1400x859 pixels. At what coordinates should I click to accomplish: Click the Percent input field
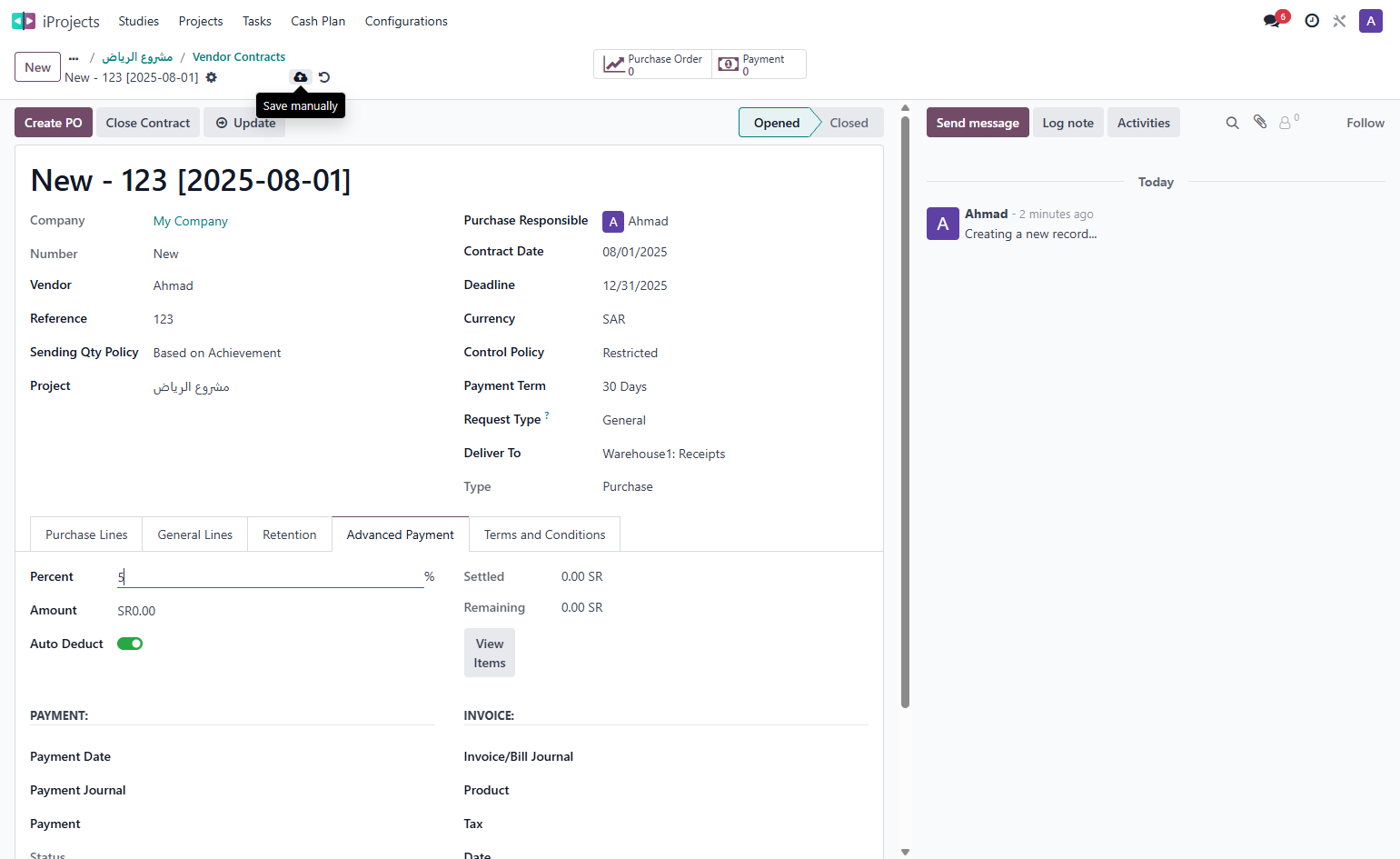coord(271,576)
